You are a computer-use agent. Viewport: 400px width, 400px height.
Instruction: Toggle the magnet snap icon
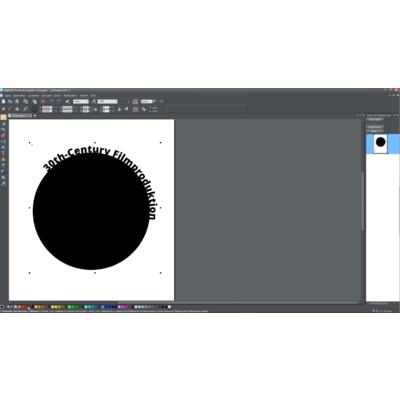tap(135, 101)
